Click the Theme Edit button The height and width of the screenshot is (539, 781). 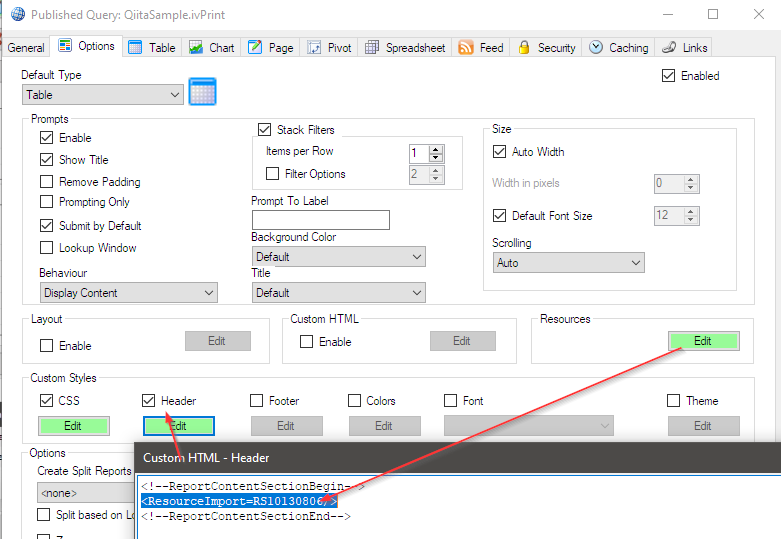pyautogui.click(x=703, y=426)
